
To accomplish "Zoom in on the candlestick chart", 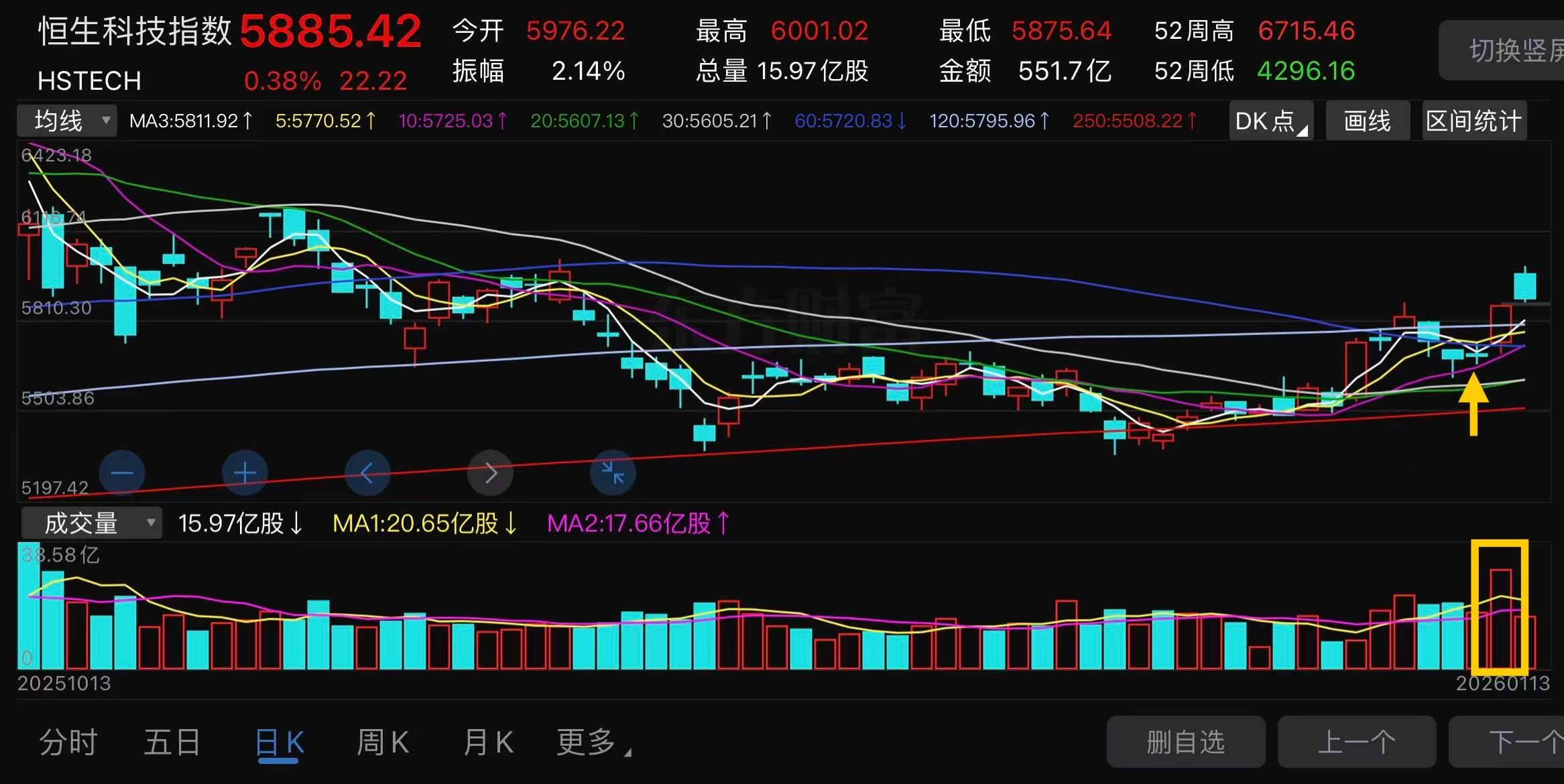I will [244, 472].
